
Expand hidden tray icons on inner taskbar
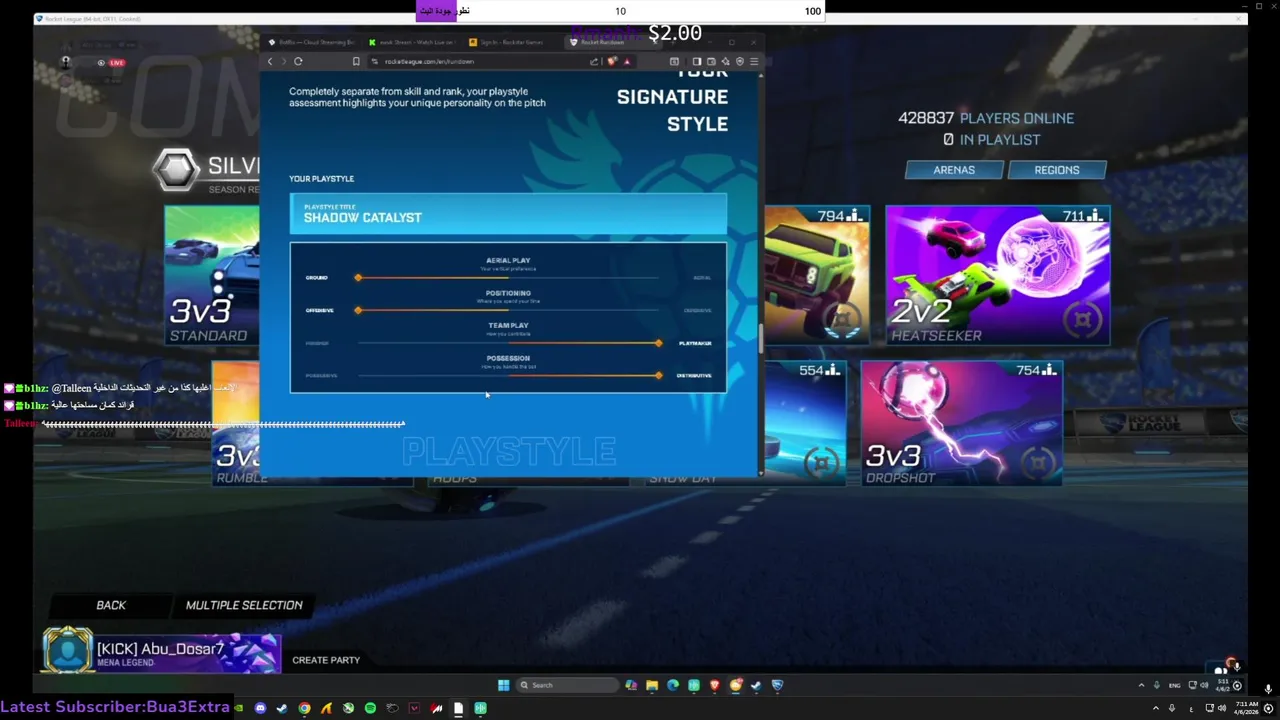[x=1142, y=685]
